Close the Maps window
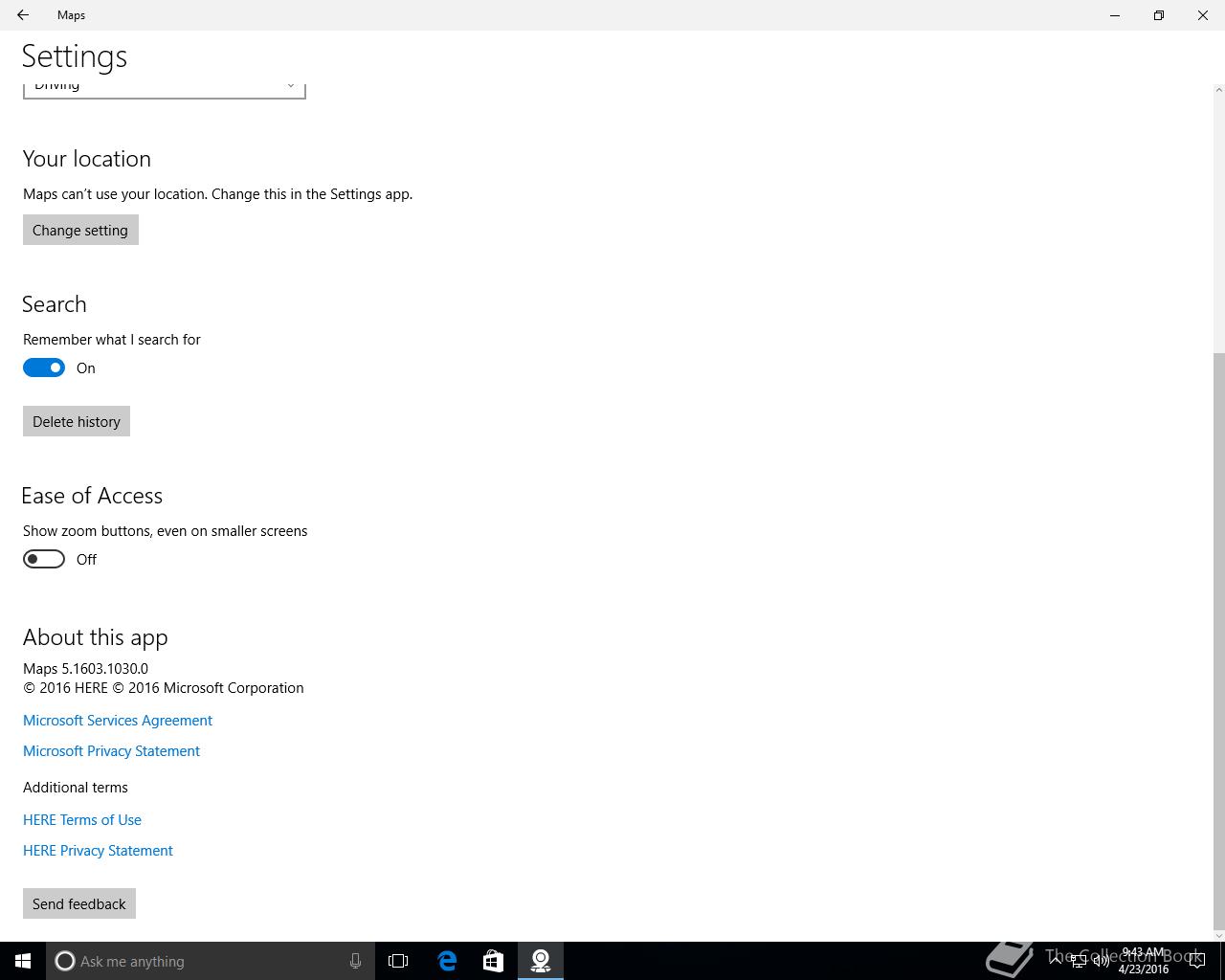The height and width of the screenshot is (980, 1225). [1203, 15]
